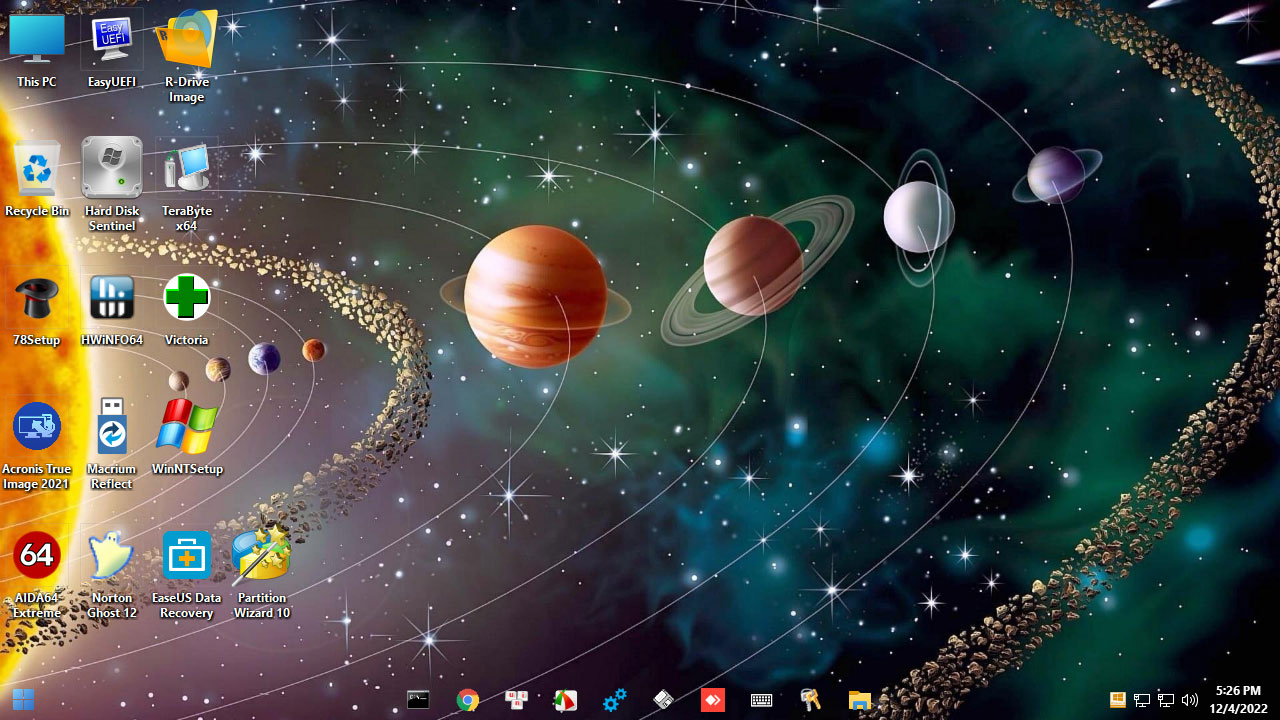Launch HWiNFO64 from the desktop
This screenshot has height=720, width=1280.
[112, 310]
